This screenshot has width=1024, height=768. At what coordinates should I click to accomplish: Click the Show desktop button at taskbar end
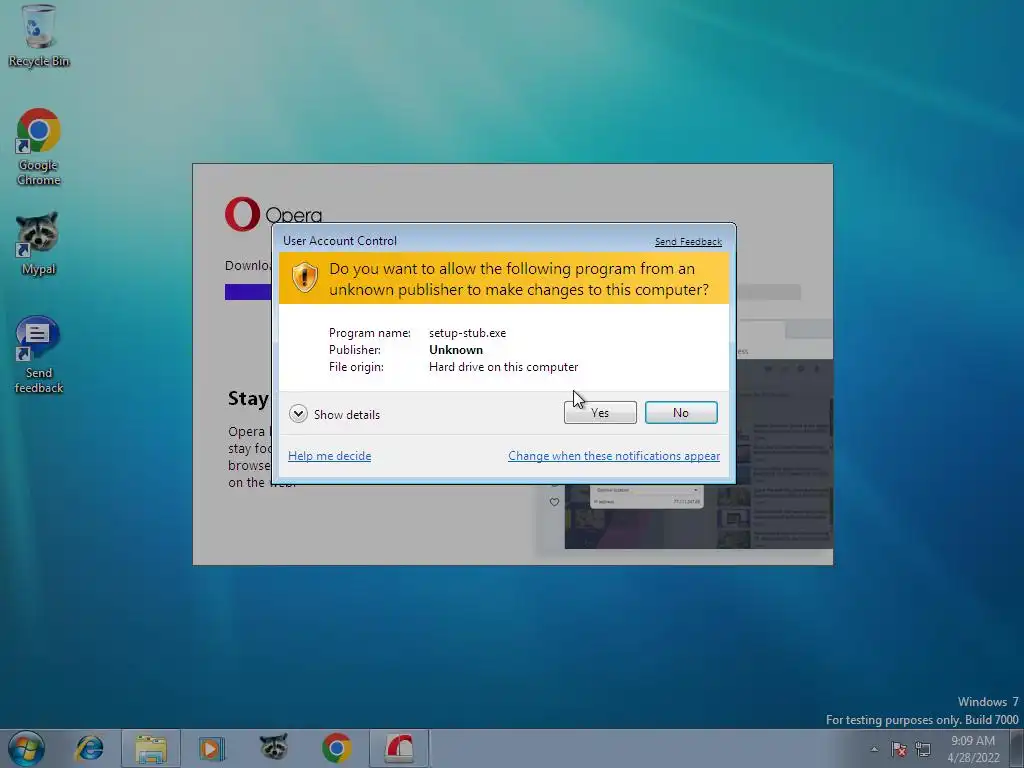1016,749
